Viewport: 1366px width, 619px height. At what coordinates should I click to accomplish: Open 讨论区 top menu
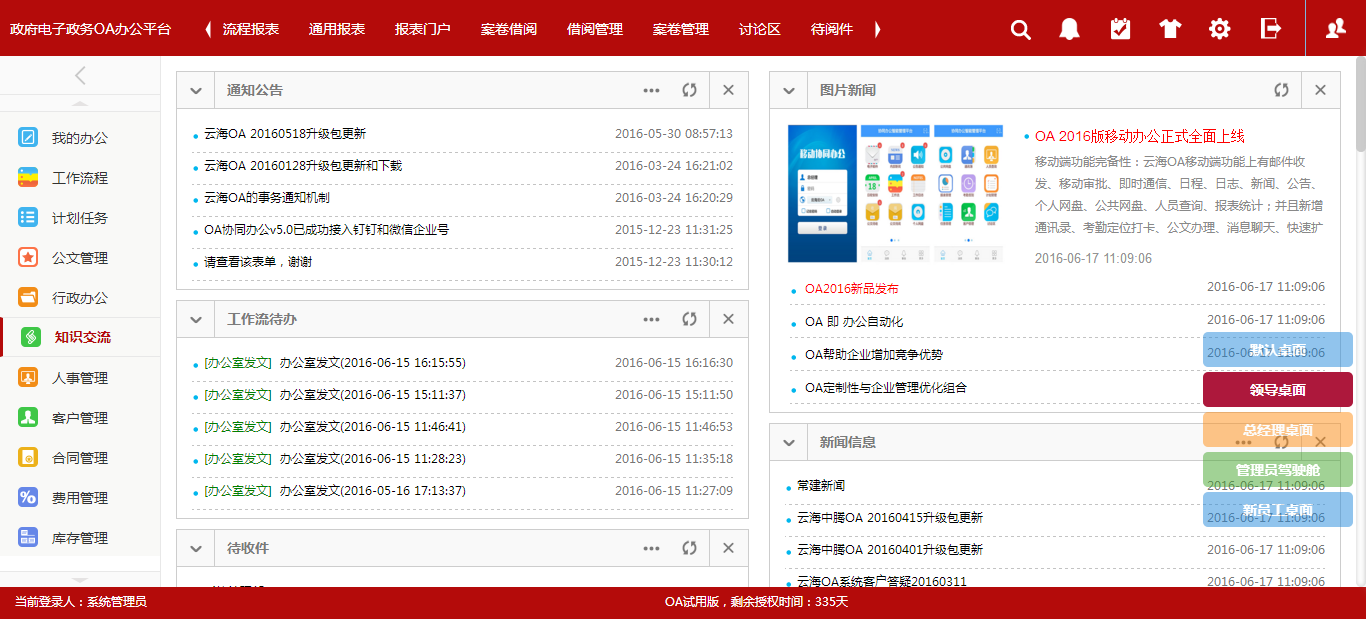760,29
